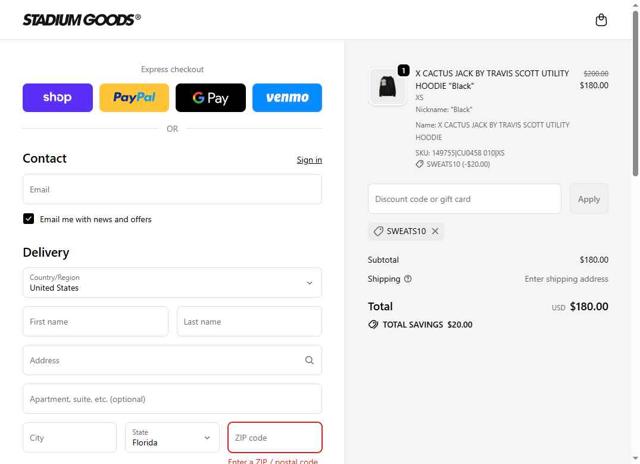Click the ZIP code field
Viewport: 640px width, 464px height.
(x=275, y=437)
